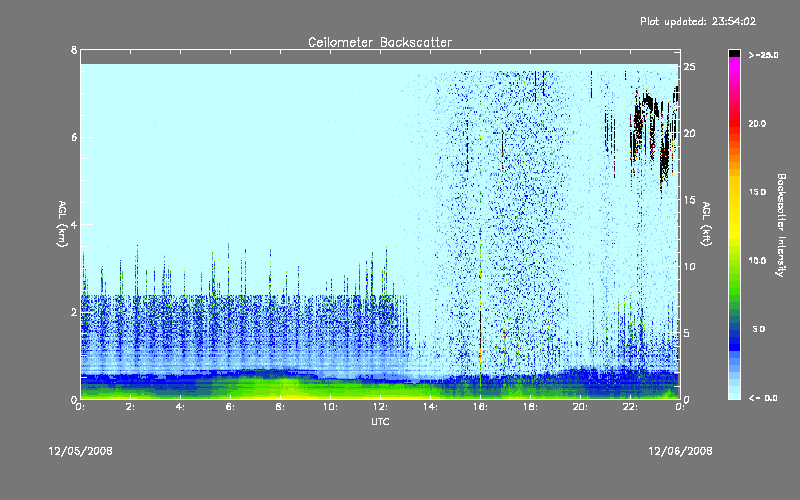Click the "25" tick on the kft axis

tap(689, 67)
